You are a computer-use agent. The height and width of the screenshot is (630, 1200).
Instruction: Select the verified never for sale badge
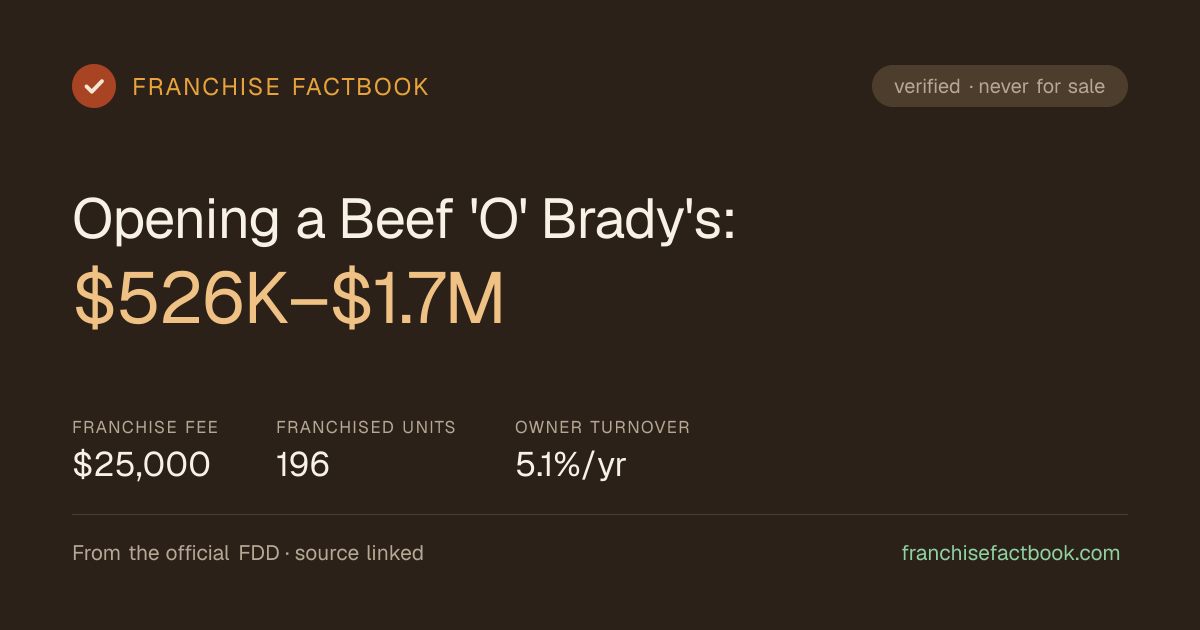pos(1000,86)
